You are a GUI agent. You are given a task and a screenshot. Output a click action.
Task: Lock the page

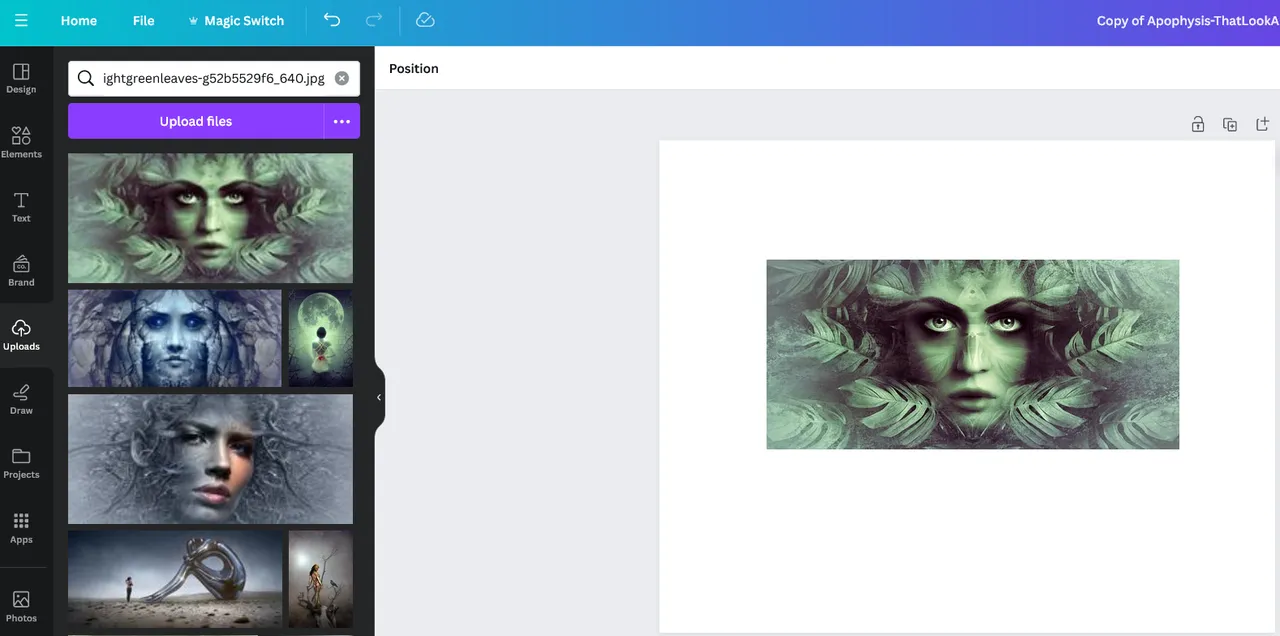pyautogui.click(x=1198, y=124)
